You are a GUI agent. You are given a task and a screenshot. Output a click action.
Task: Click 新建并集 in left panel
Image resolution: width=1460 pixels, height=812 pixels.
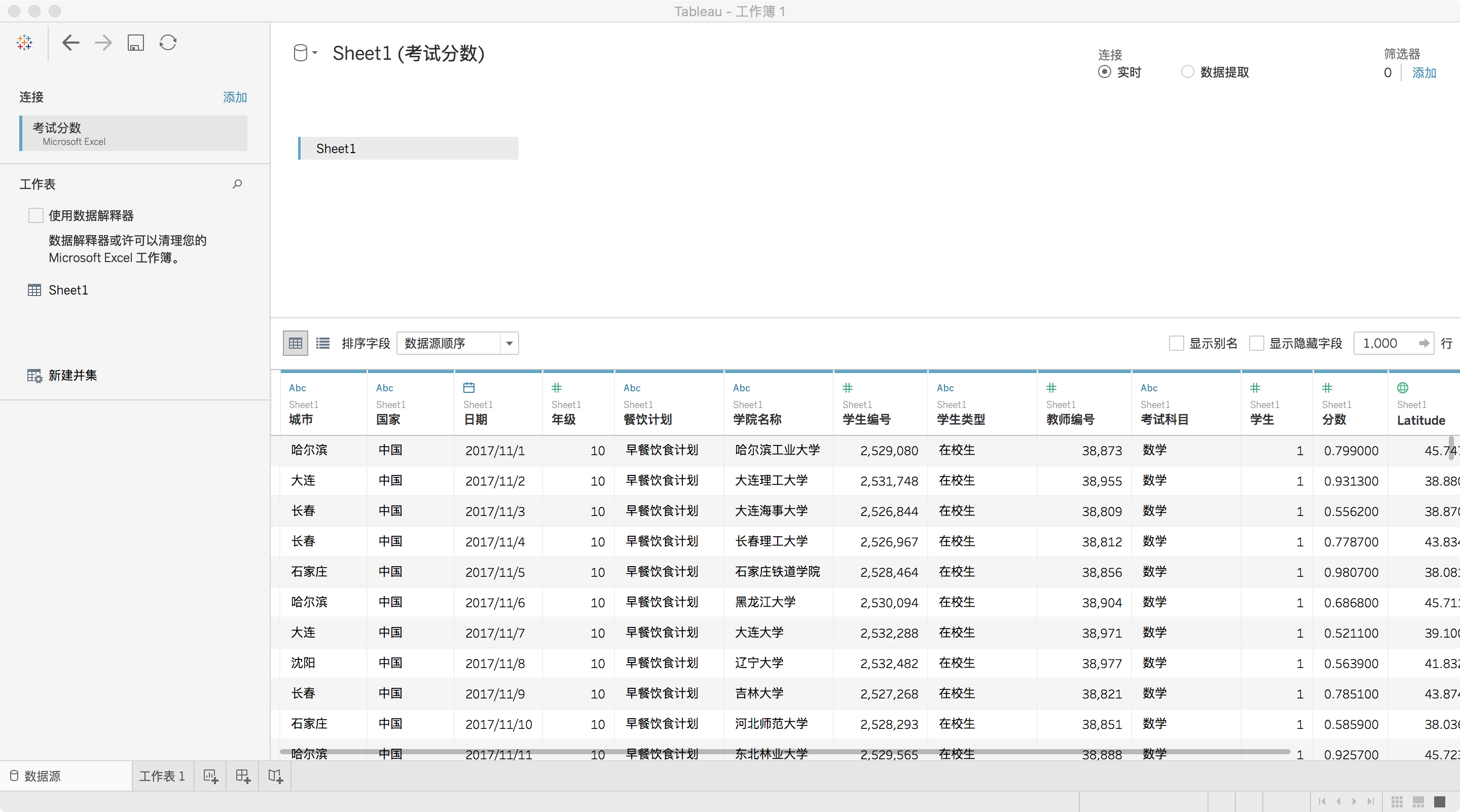(x=72, y=375)
